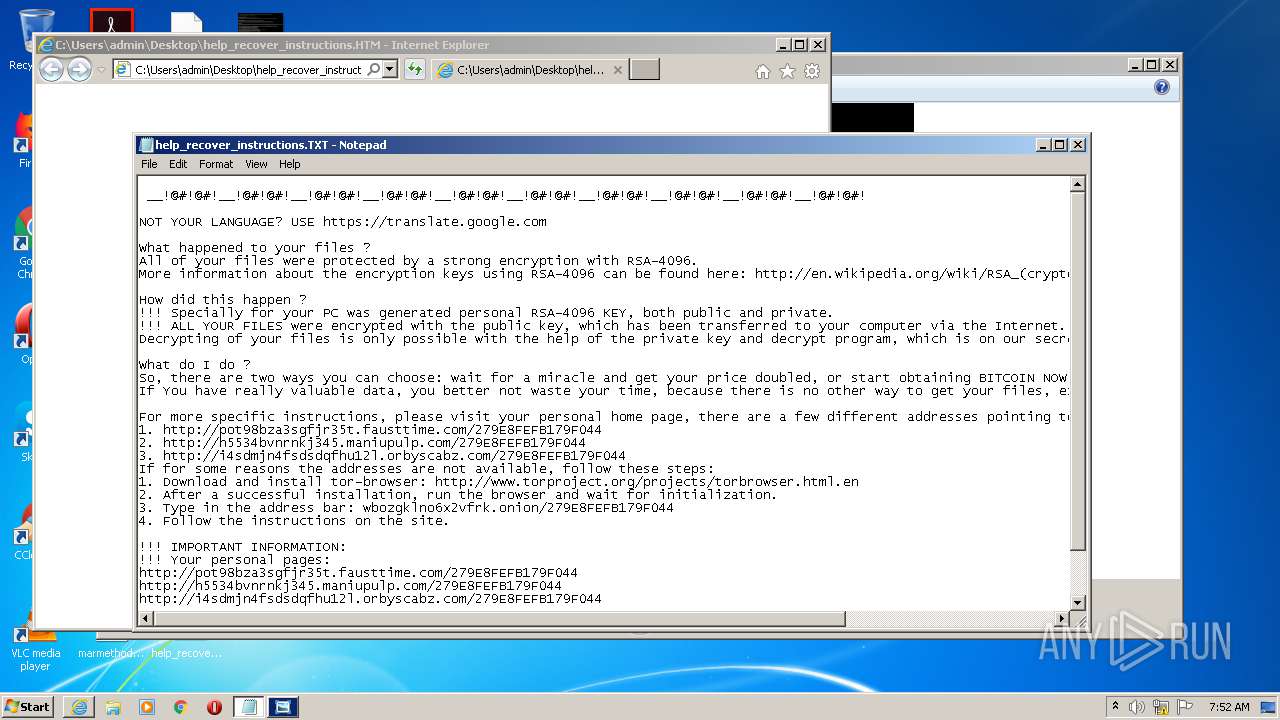Click '!!! IMPORTANT INFORMATION:' line
The image size is (1280, 720).
pyautogui.click(x=242, y=547)
